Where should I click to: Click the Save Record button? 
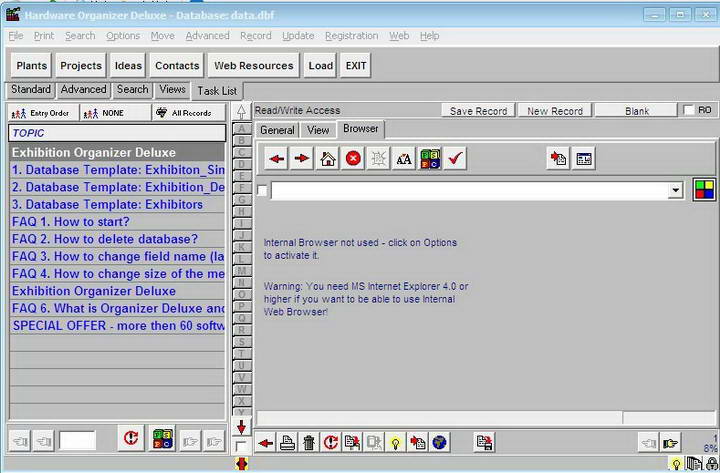coord(478,111)
